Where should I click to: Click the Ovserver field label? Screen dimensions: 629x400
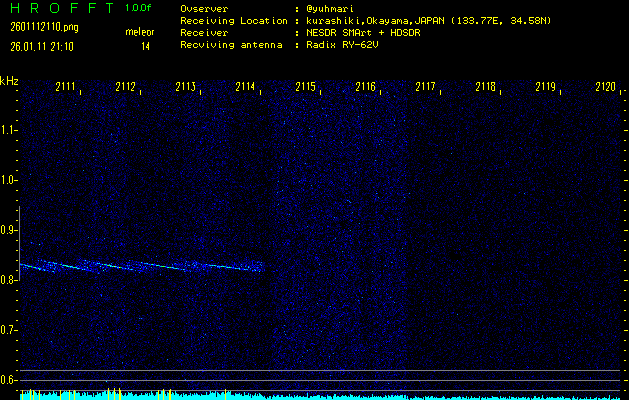(204, 9)
